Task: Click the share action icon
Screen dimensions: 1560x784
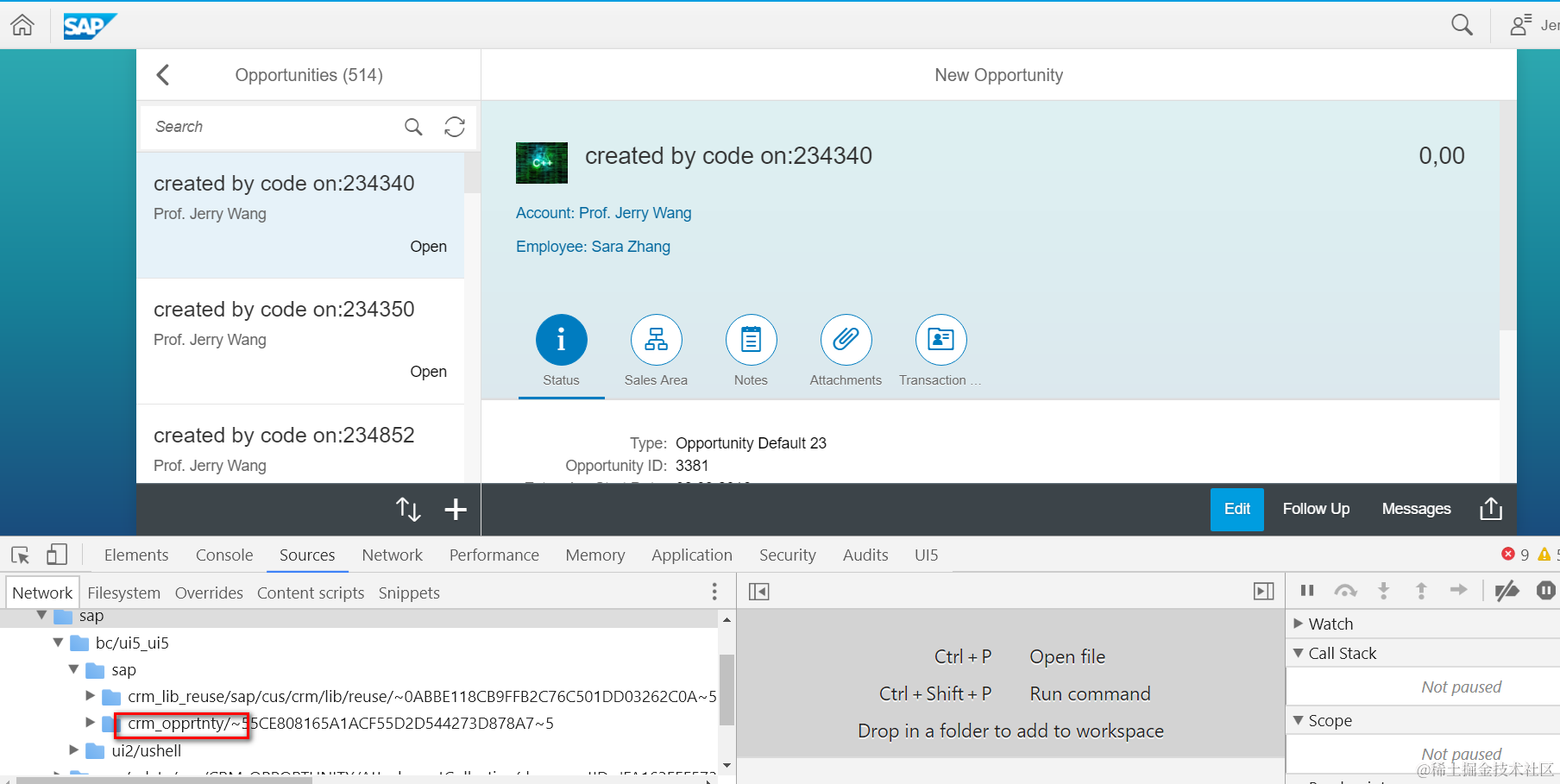Action: (x=1491, y=509)
